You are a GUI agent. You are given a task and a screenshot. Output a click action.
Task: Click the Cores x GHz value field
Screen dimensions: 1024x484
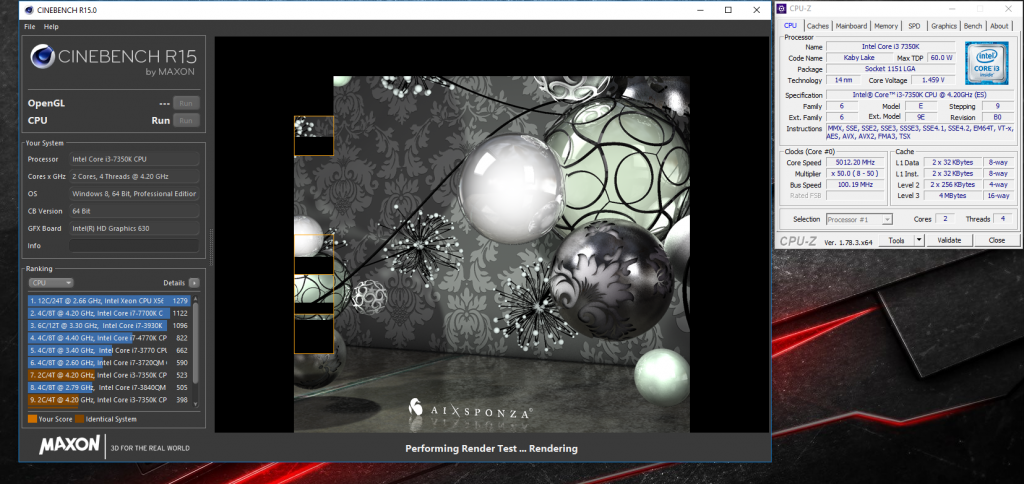click(x=134, y=176)
